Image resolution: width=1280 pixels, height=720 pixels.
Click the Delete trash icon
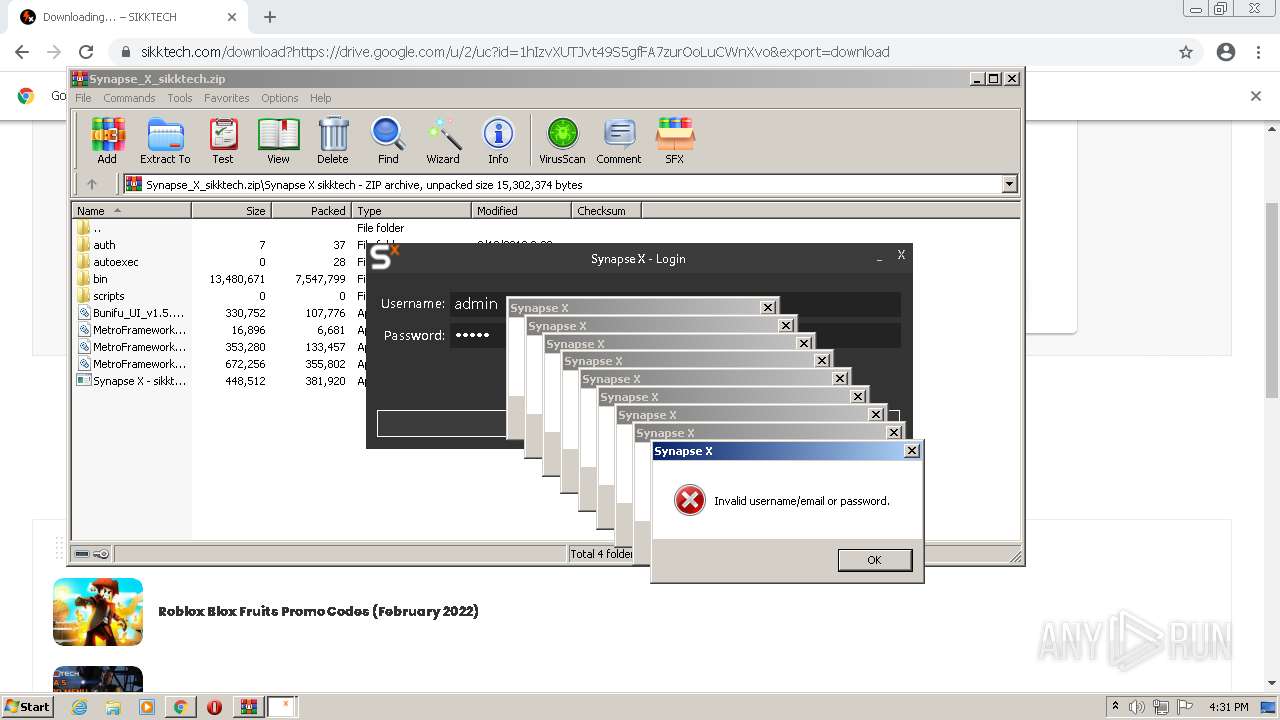[333, 140]
